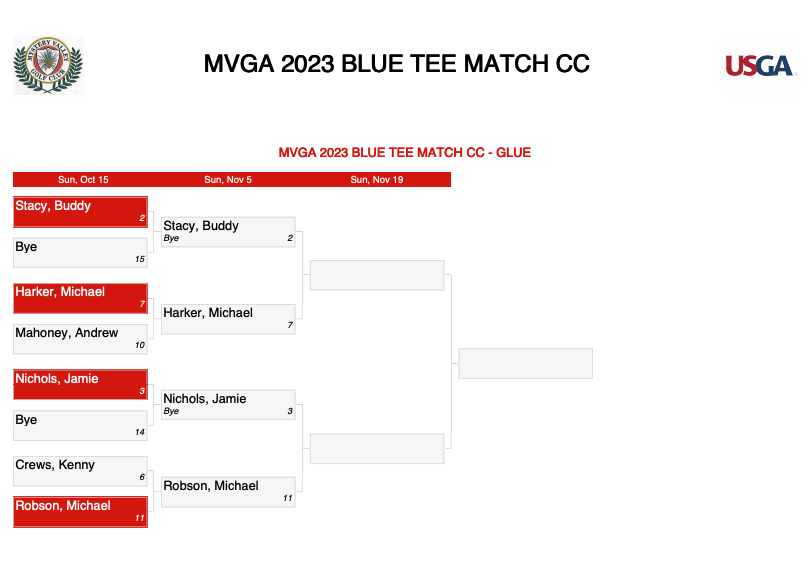Select the Bye slot seeded 15
808x575 pixels.
(x=80, y=252)
